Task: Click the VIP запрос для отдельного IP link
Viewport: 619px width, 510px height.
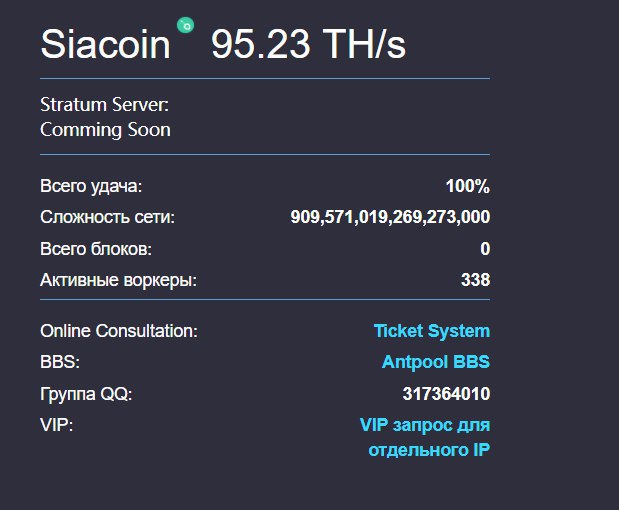Action: point(425,437)
